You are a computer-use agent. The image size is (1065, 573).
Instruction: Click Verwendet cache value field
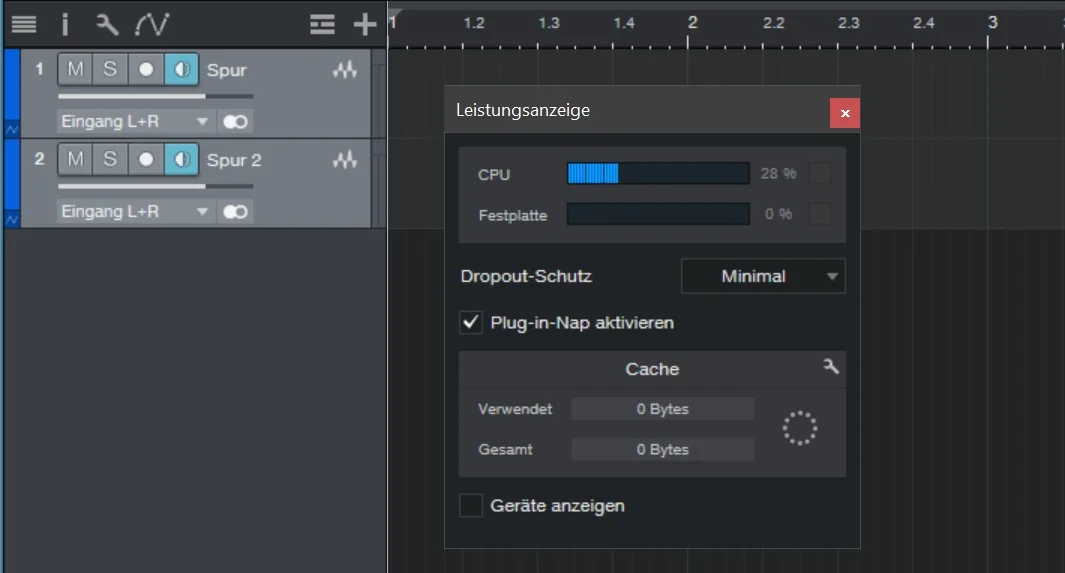(663, 409)
